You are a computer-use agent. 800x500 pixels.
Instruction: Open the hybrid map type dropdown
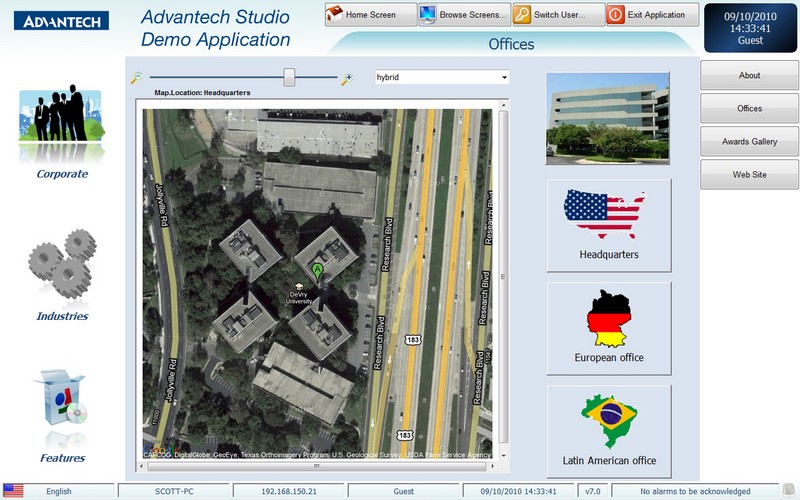(x=442, y=77)
